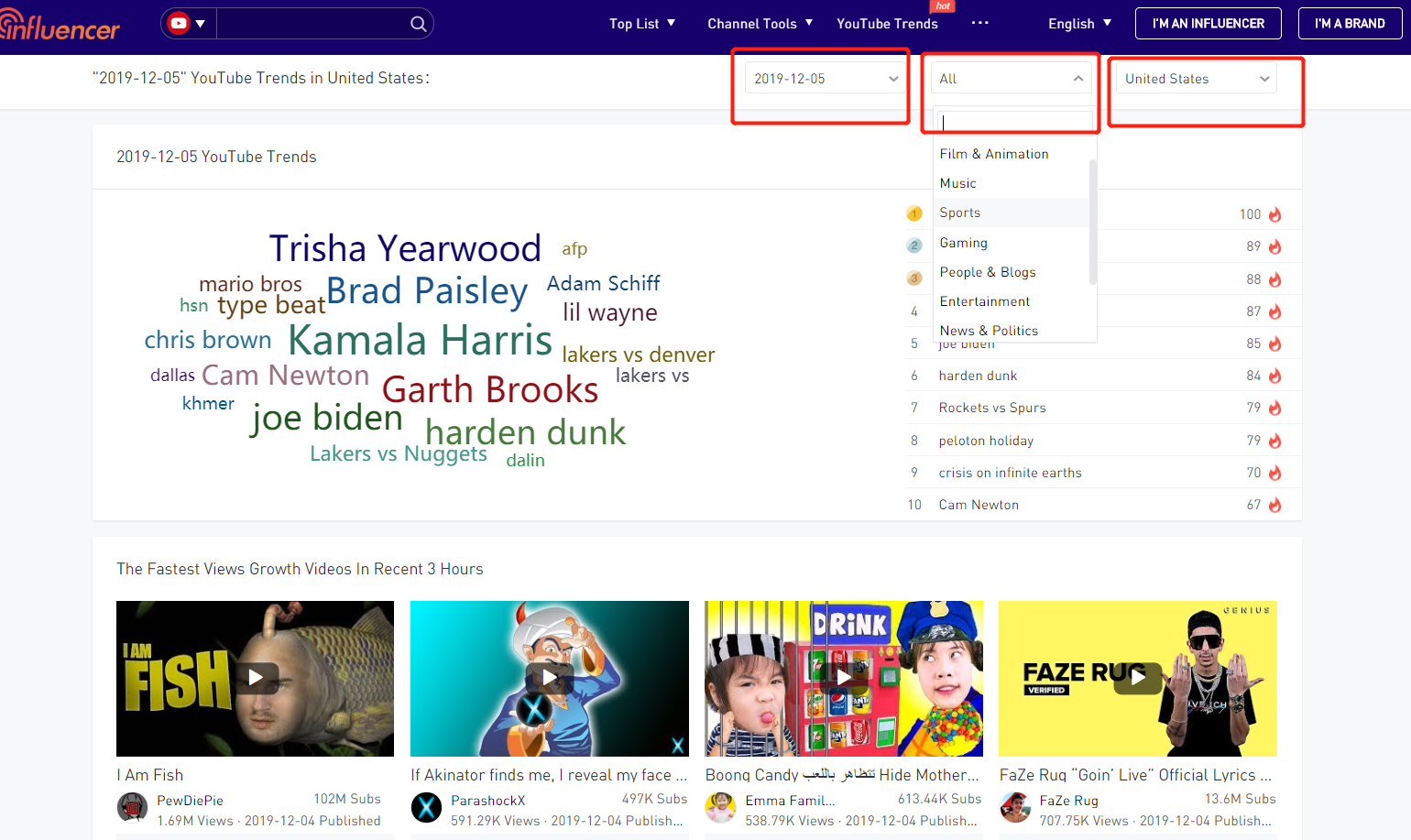The height and width of the screenshot is (840, 1411).
Task: Select Film & Animation category
Action: [x=994, y=154]
